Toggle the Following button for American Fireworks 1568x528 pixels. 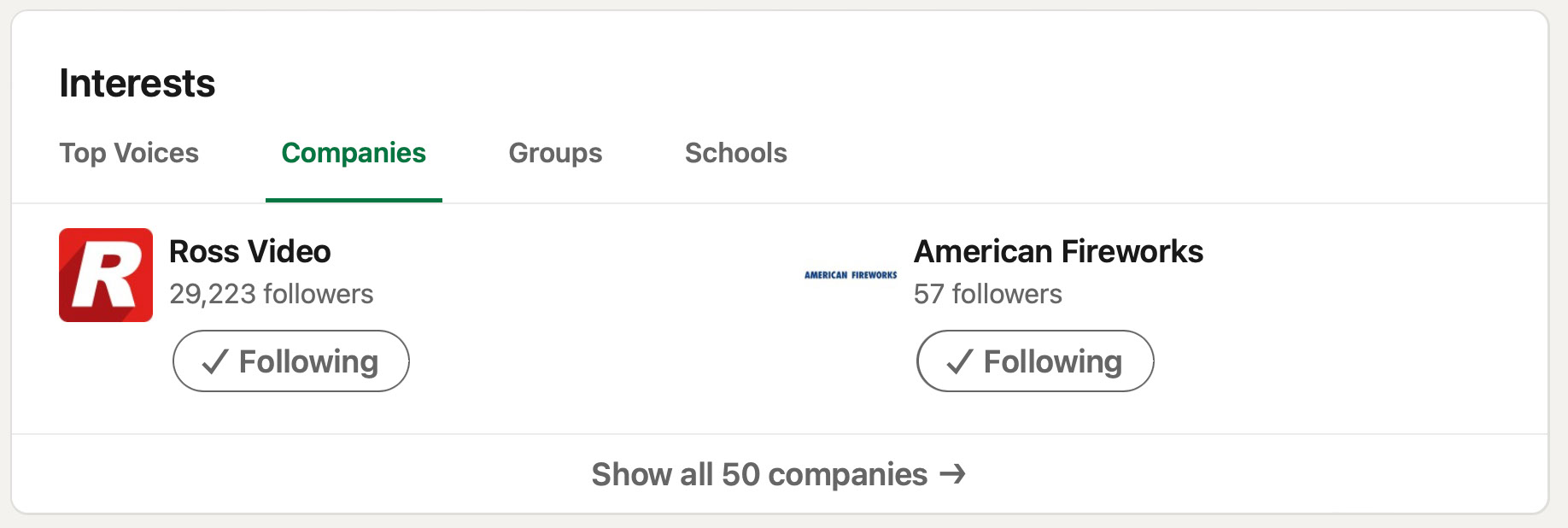tap(1035, 361)
